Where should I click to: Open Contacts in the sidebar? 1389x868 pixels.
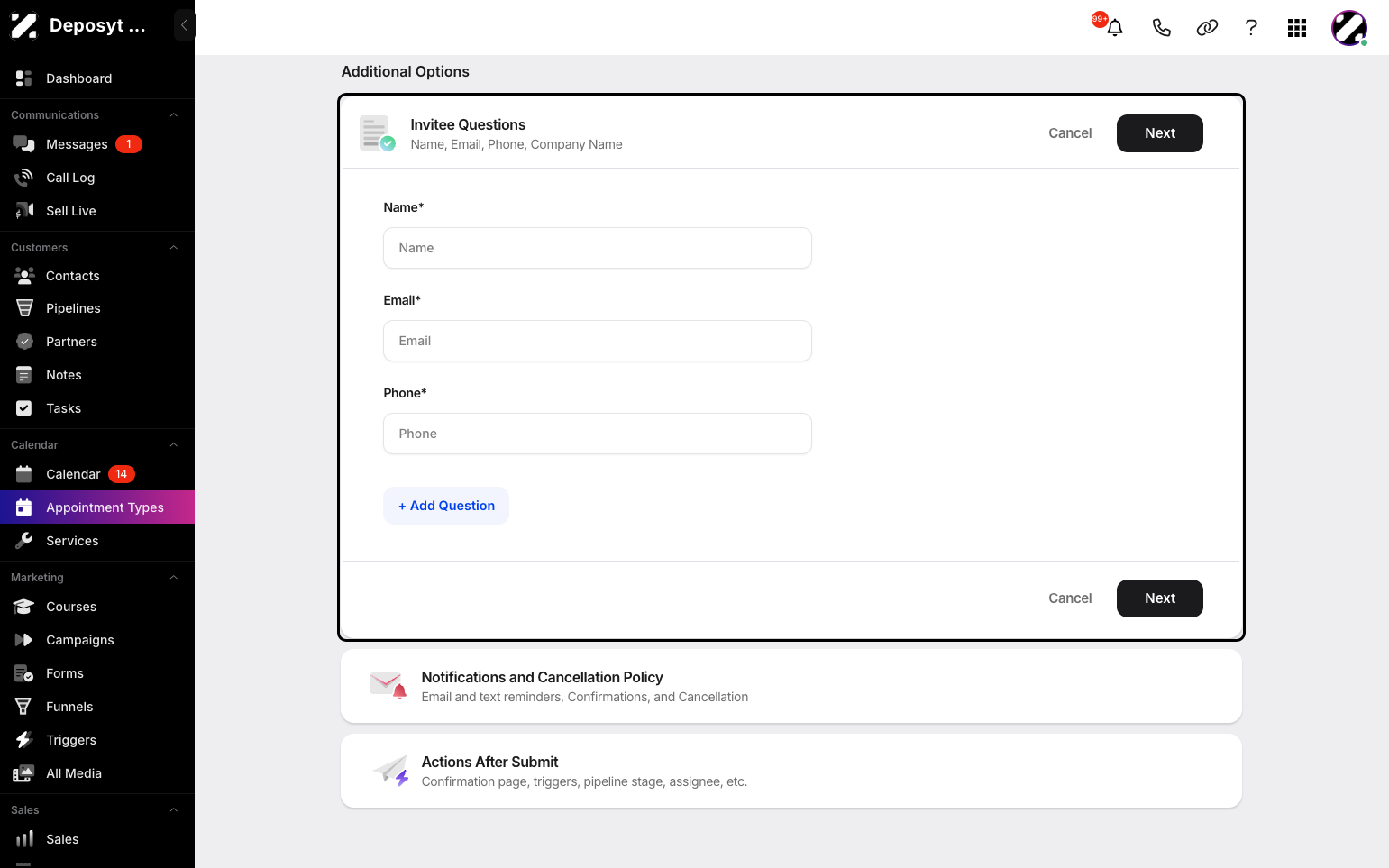(x=97, y=276)
